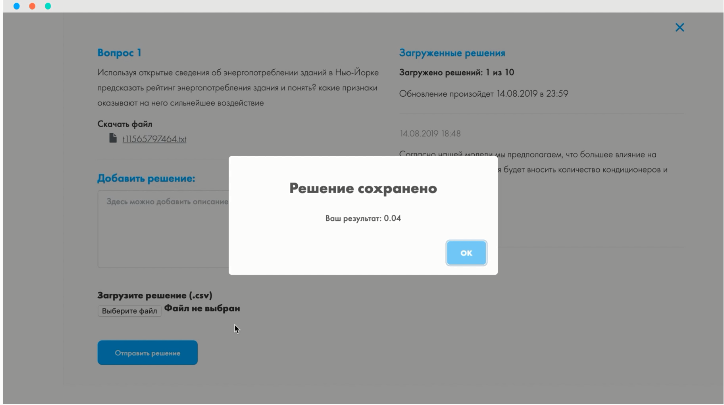Click the Вопрос 1 heading
This screenshot has height=405, width=724.
pyautogui.click(x=119, y=53)
